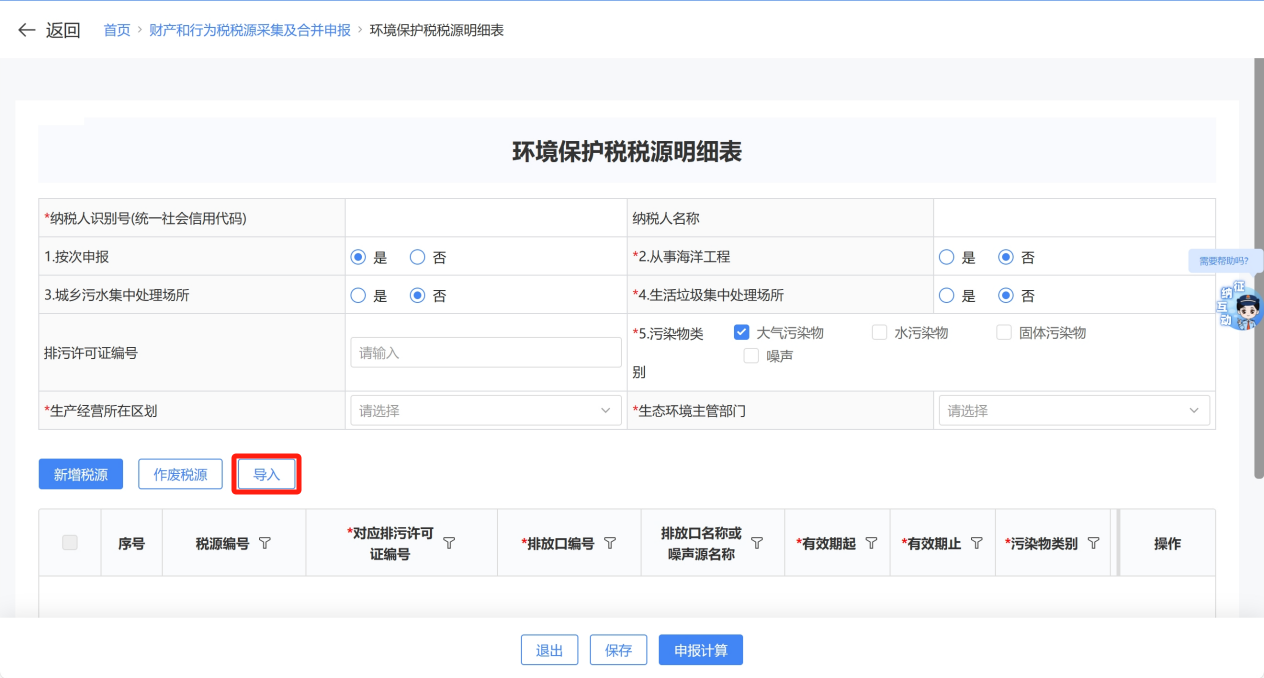Image resolution: width=1264 pixels, height=678 pixels.
Task: Expand the 生产经营所在区划 dropdown
Action: tap(485, 411)
